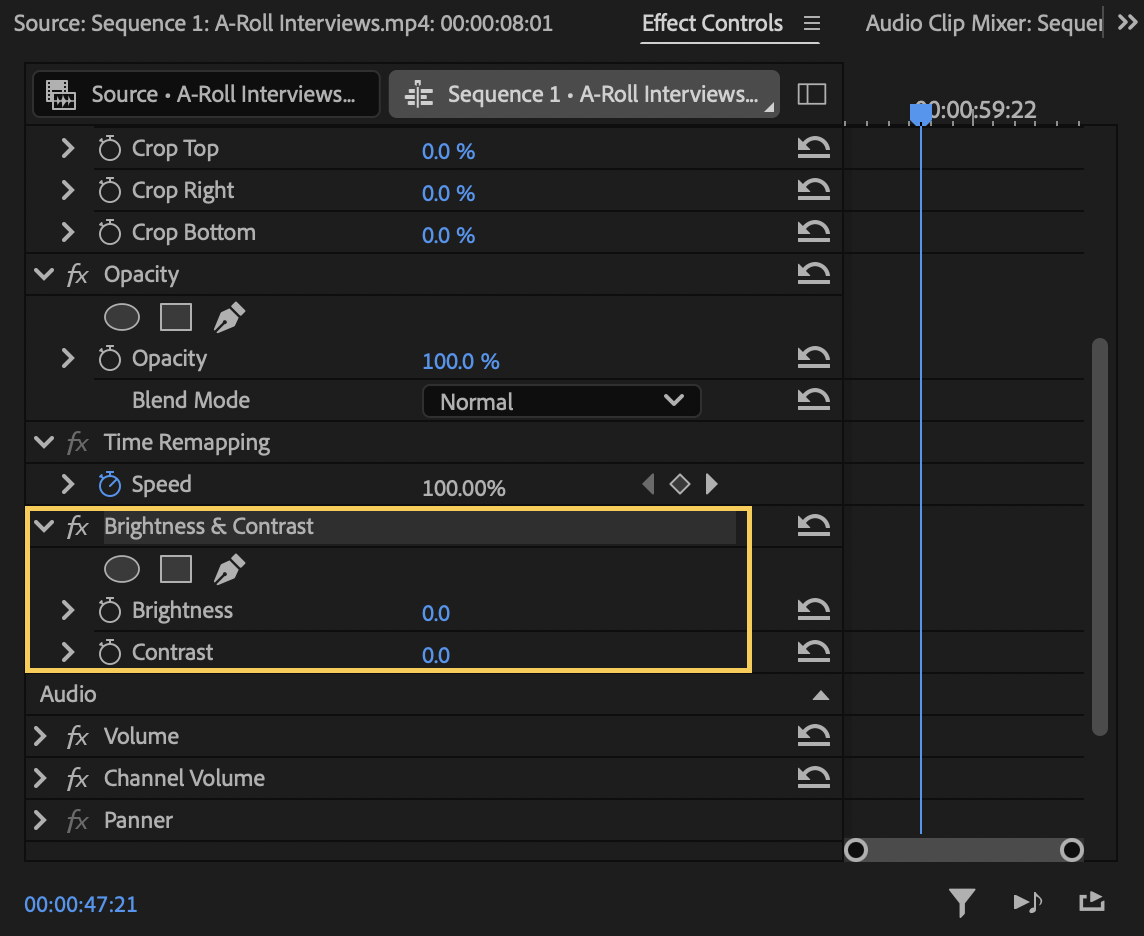Reset the Crop Top parameter
Screen dimensions: 1144x936
(x=813, y=148)
